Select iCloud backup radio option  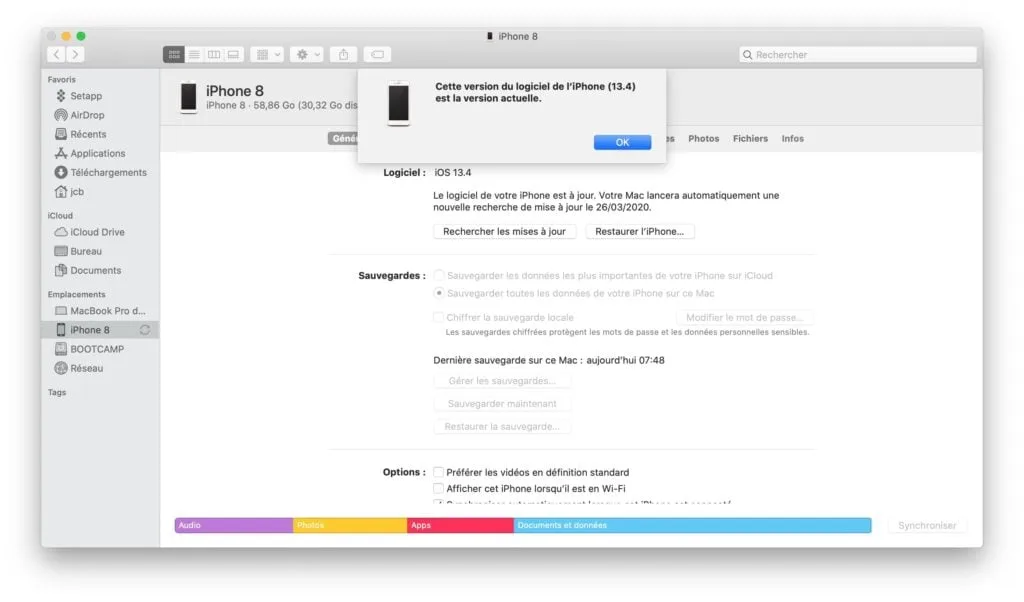point(437,275)
